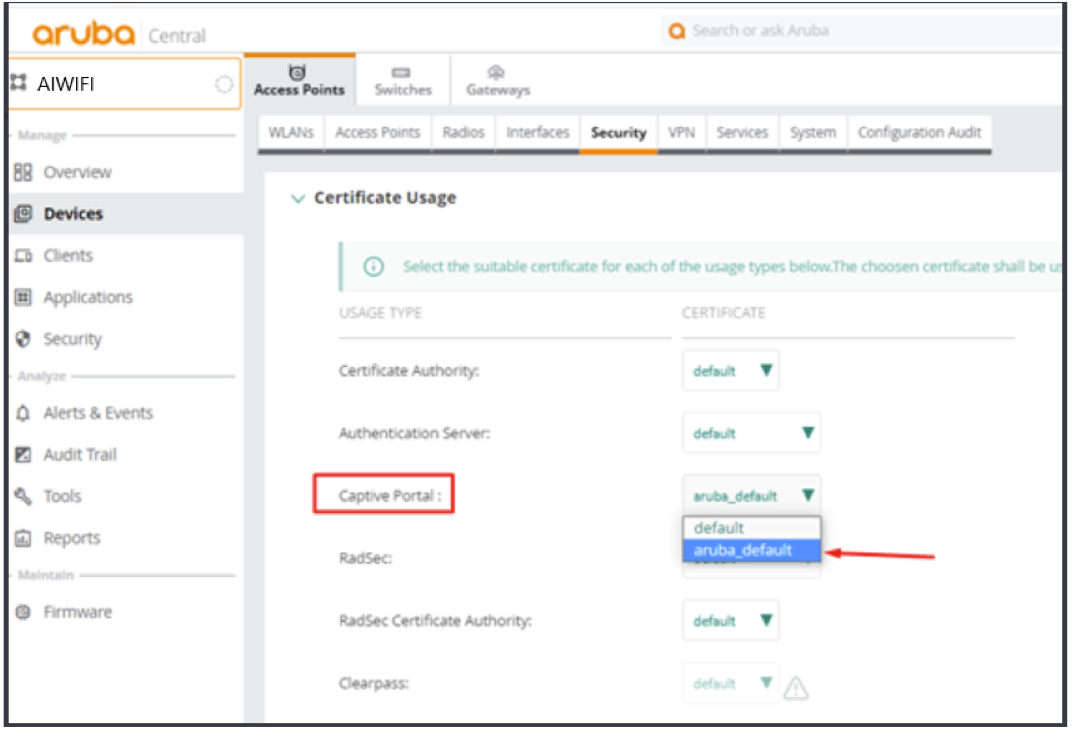The height and width of the screenshot is (736, 1073).
Task: Open the Configuration Audit tab
Action: (x=920, y=133)
